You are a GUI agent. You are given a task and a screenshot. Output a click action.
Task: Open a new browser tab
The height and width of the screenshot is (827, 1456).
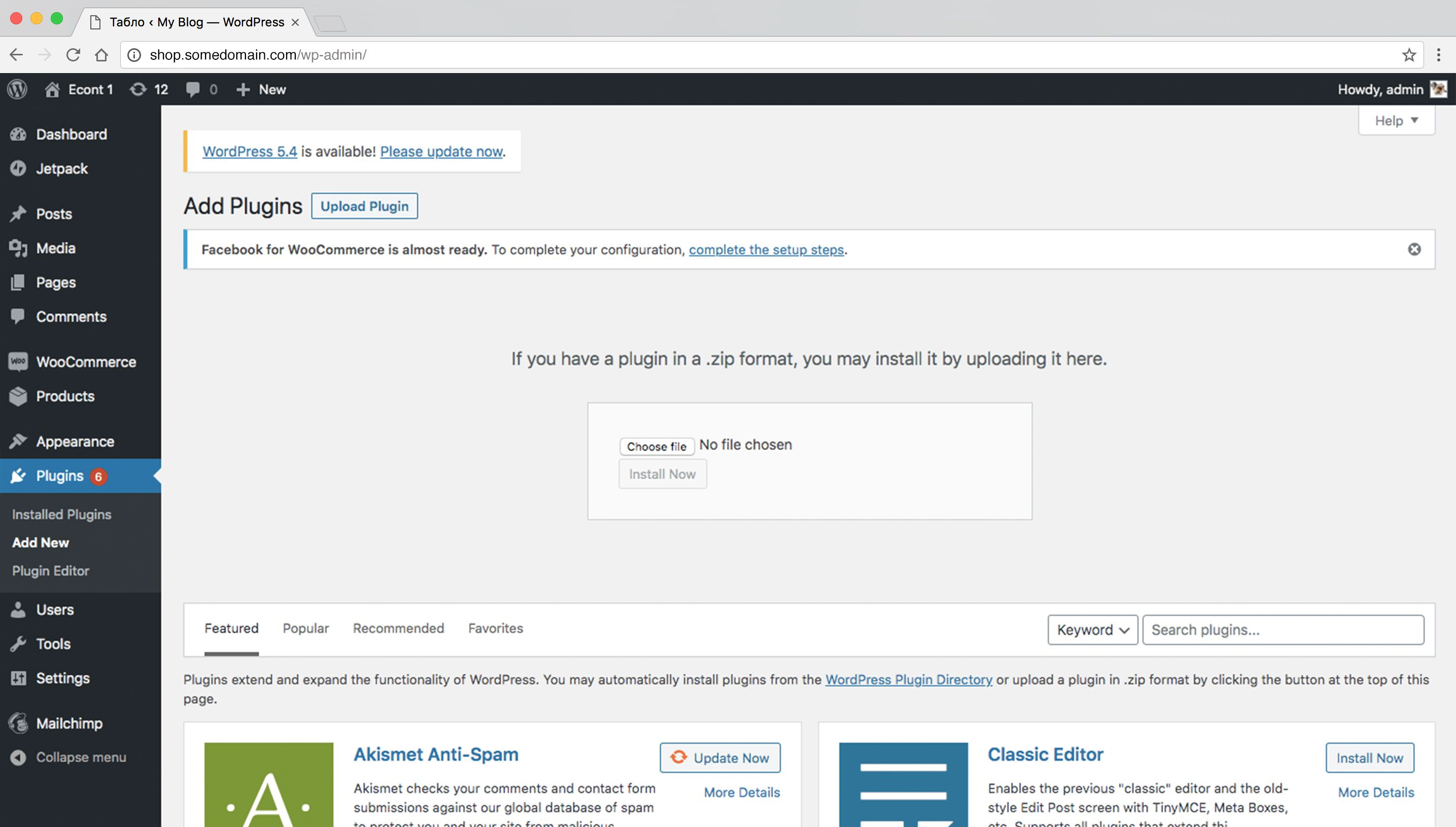(x=330, y=23)
